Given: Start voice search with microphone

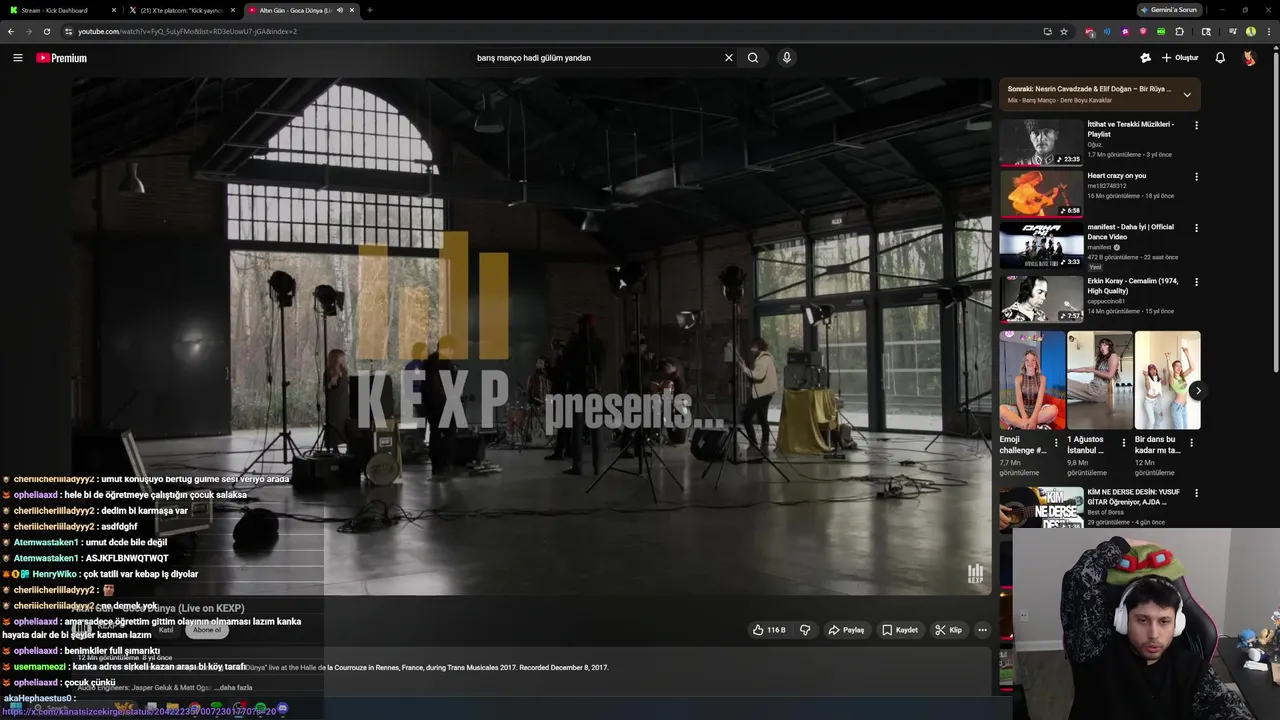Looking at the screenshot, I should click(x=787, y=58).
